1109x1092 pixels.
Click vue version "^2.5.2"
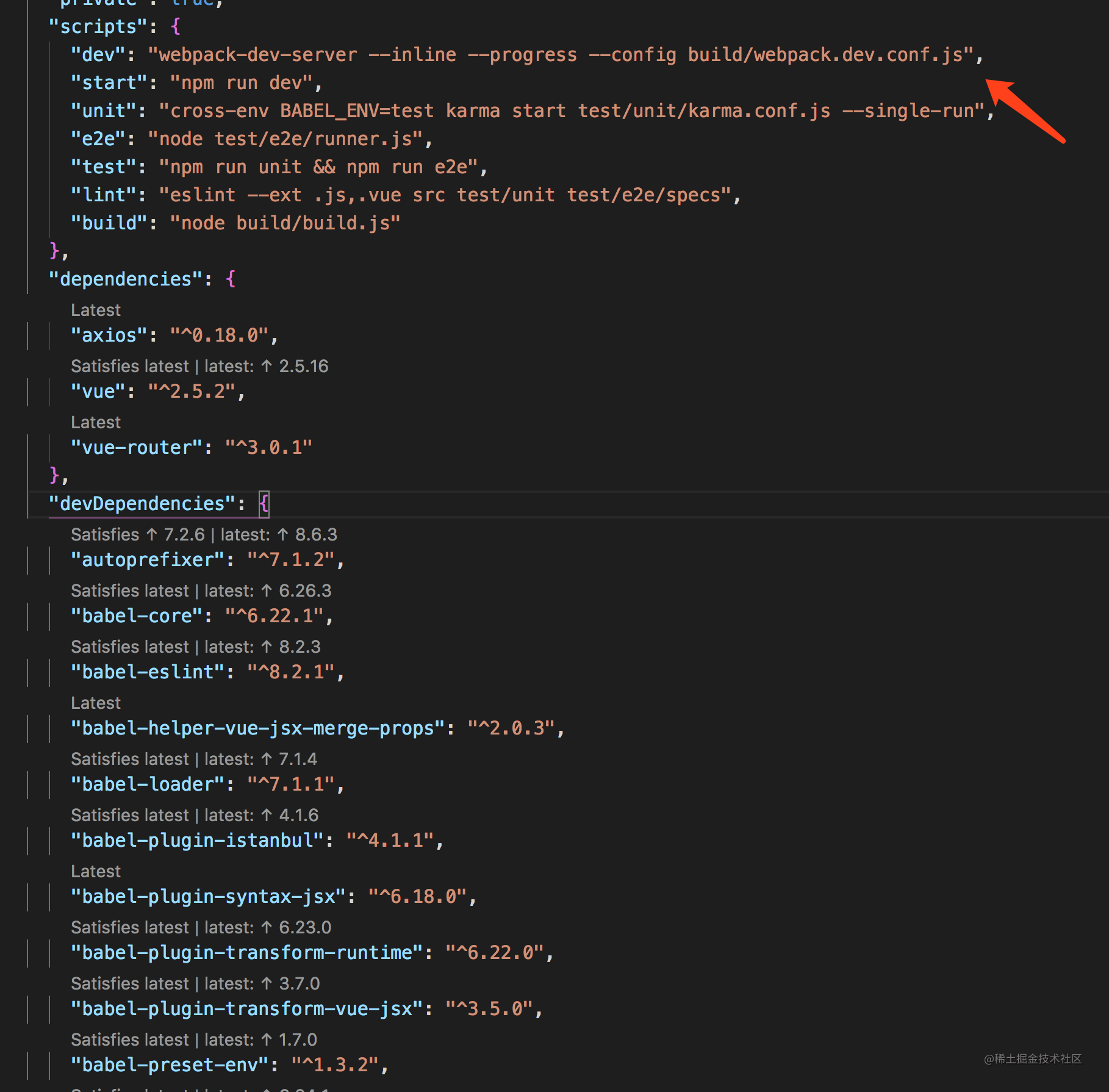[x=192, y=392]
